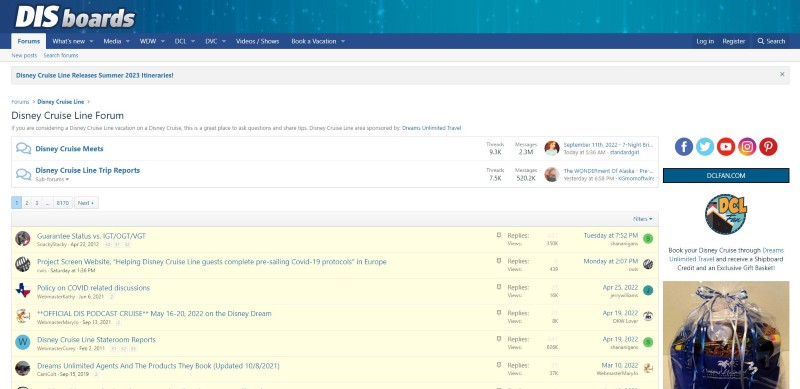
Task: Expand the WDW dropdown arrow
Action: (x=162, y=41)
